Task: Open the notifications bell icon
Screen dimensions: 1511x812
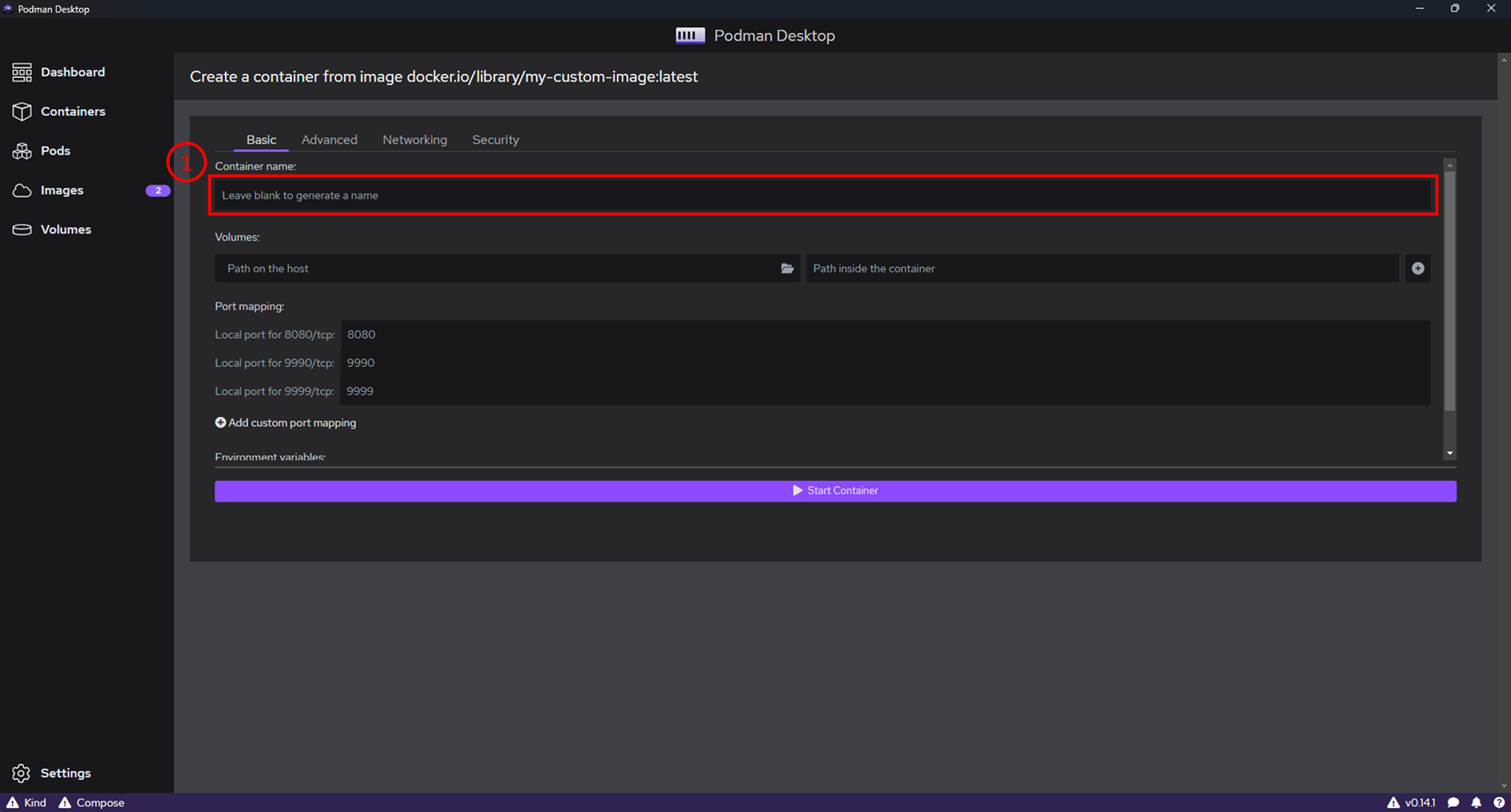Action: click(x=1476, y=803)
